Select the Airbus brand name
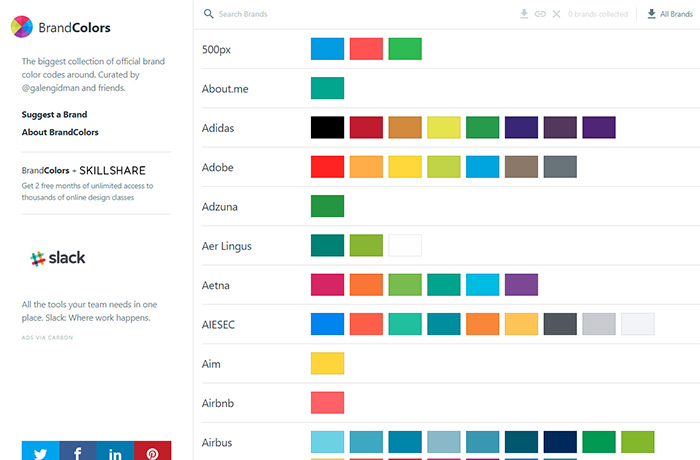 tap(217, 442)
